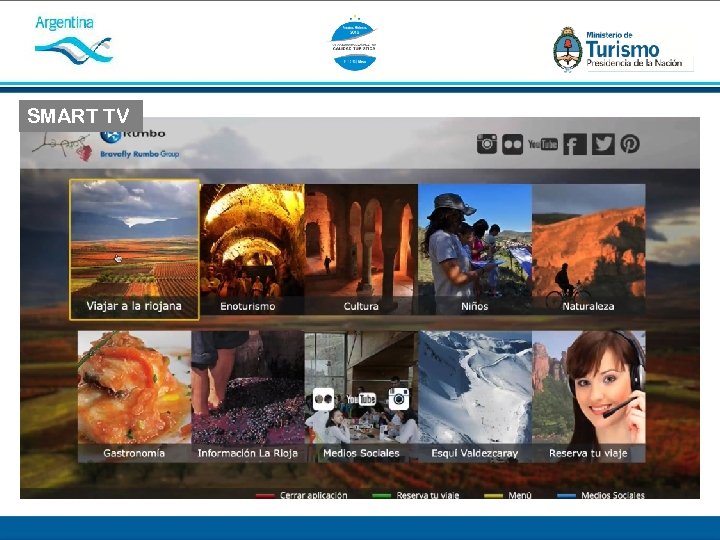This screenshot has width=720, height=540.
Task: Open the Gastronomía tile
Action: (134, 396)
